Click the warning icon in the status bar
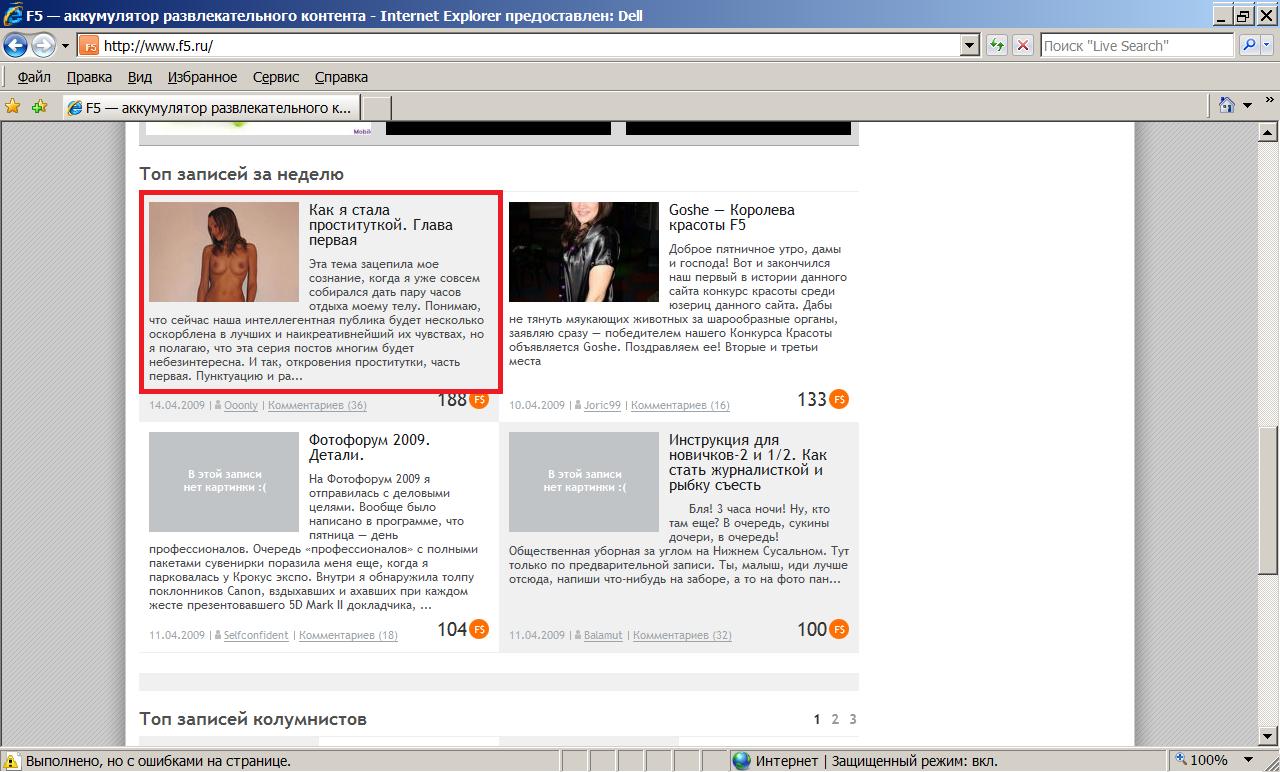 click(13, 760)
